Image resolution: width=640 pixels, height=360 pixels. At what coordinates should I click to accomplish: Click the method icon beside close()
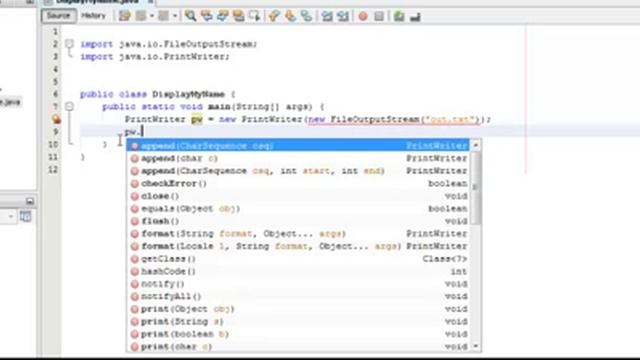[x=135, y=196]
